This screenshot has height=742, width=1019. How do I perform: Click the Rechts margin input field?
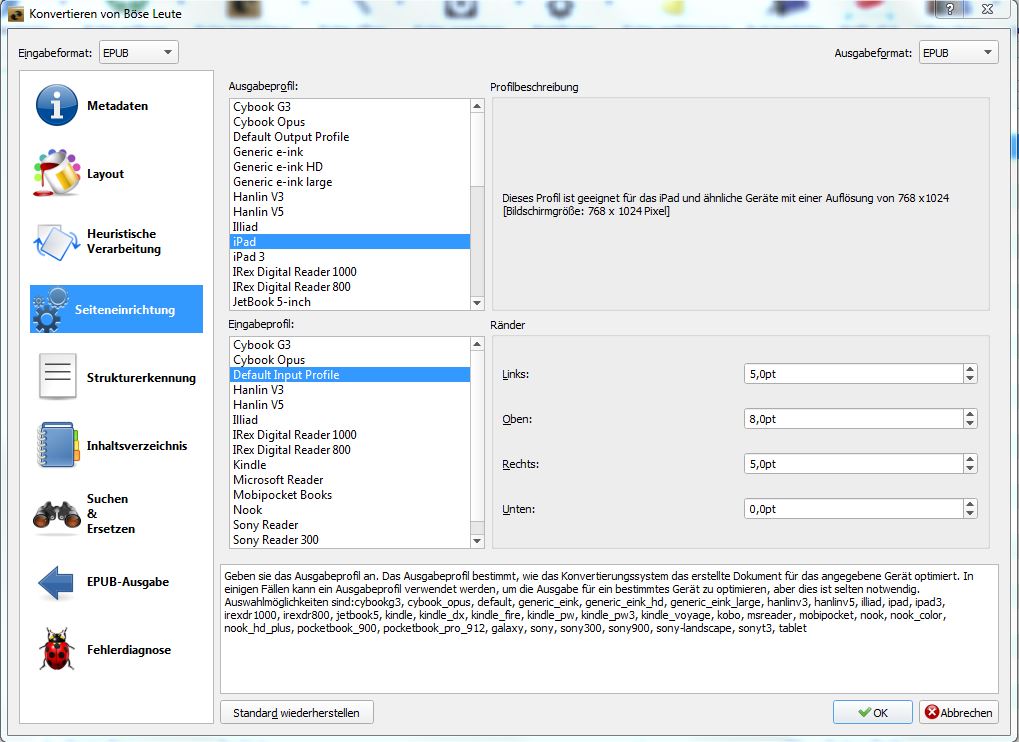[x=853, y=464]
